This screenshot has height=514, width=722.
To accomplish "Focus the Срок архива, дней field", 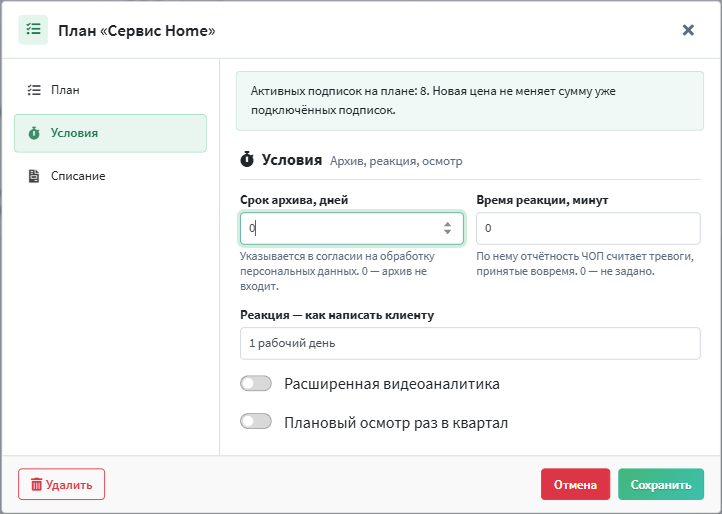I will (x=352, y=228).
